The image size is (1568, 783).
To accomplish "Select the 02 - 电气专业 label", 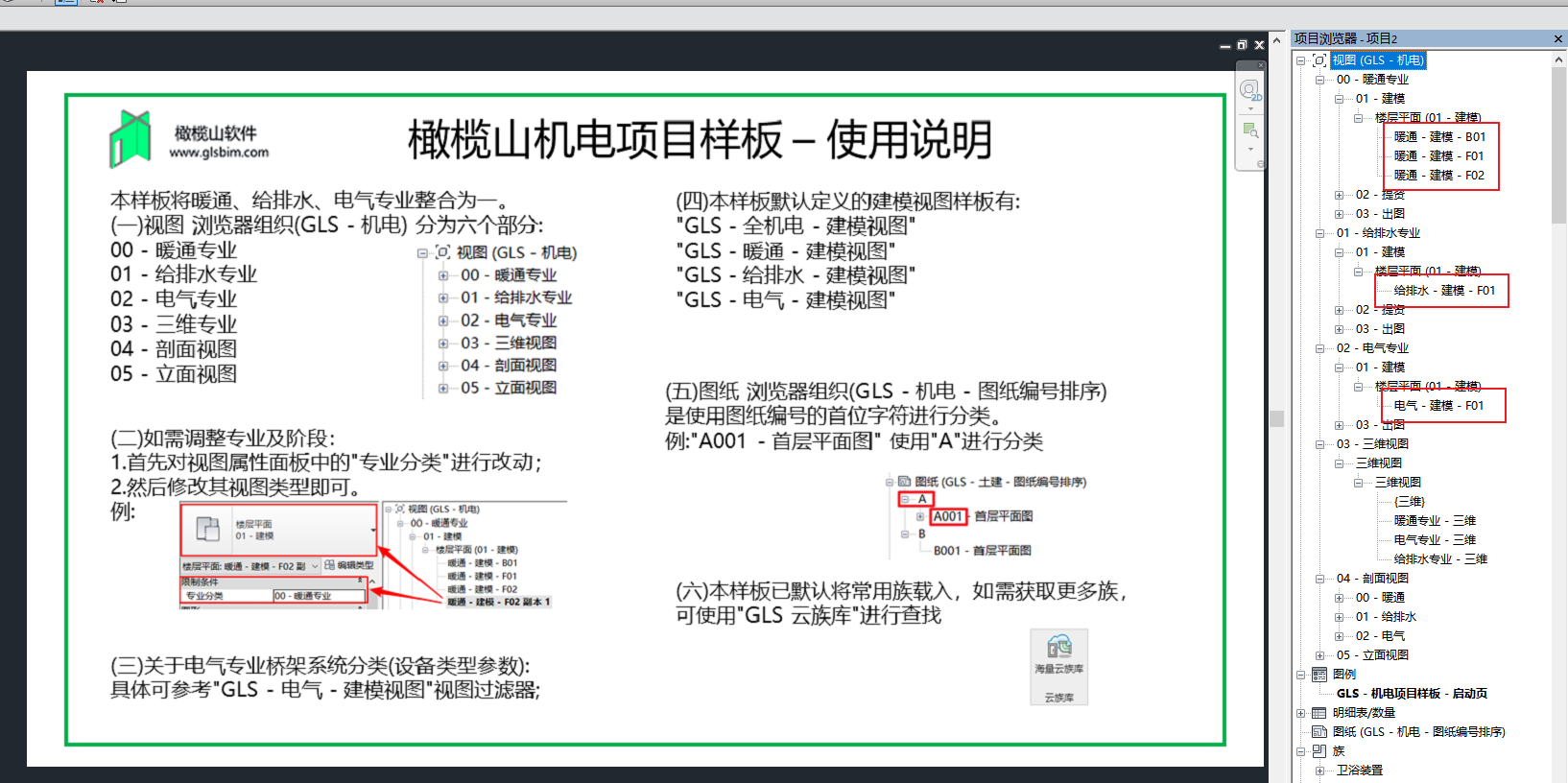I will (1372, 348).
